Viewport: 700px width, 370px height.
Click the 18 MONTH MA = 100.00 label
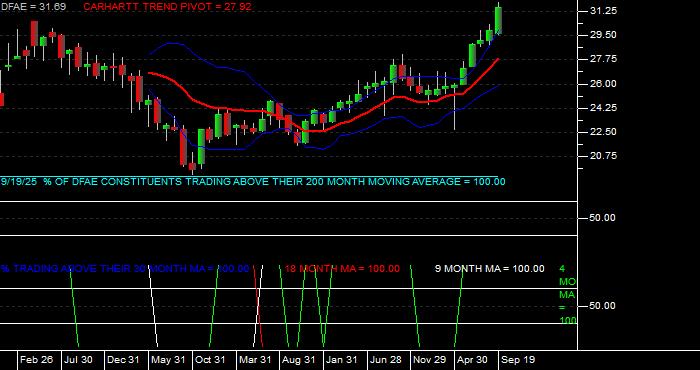pyautogui.click(x=342, y=269)
